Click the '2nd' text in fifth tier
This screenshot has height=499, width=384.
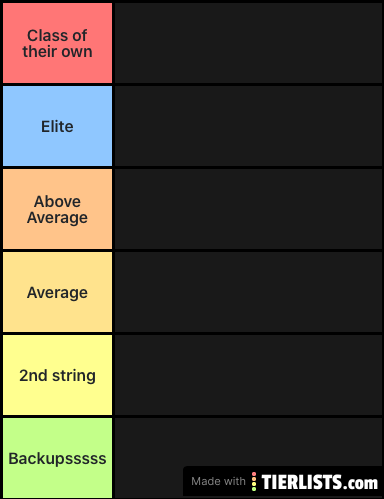tap(33, 376)
